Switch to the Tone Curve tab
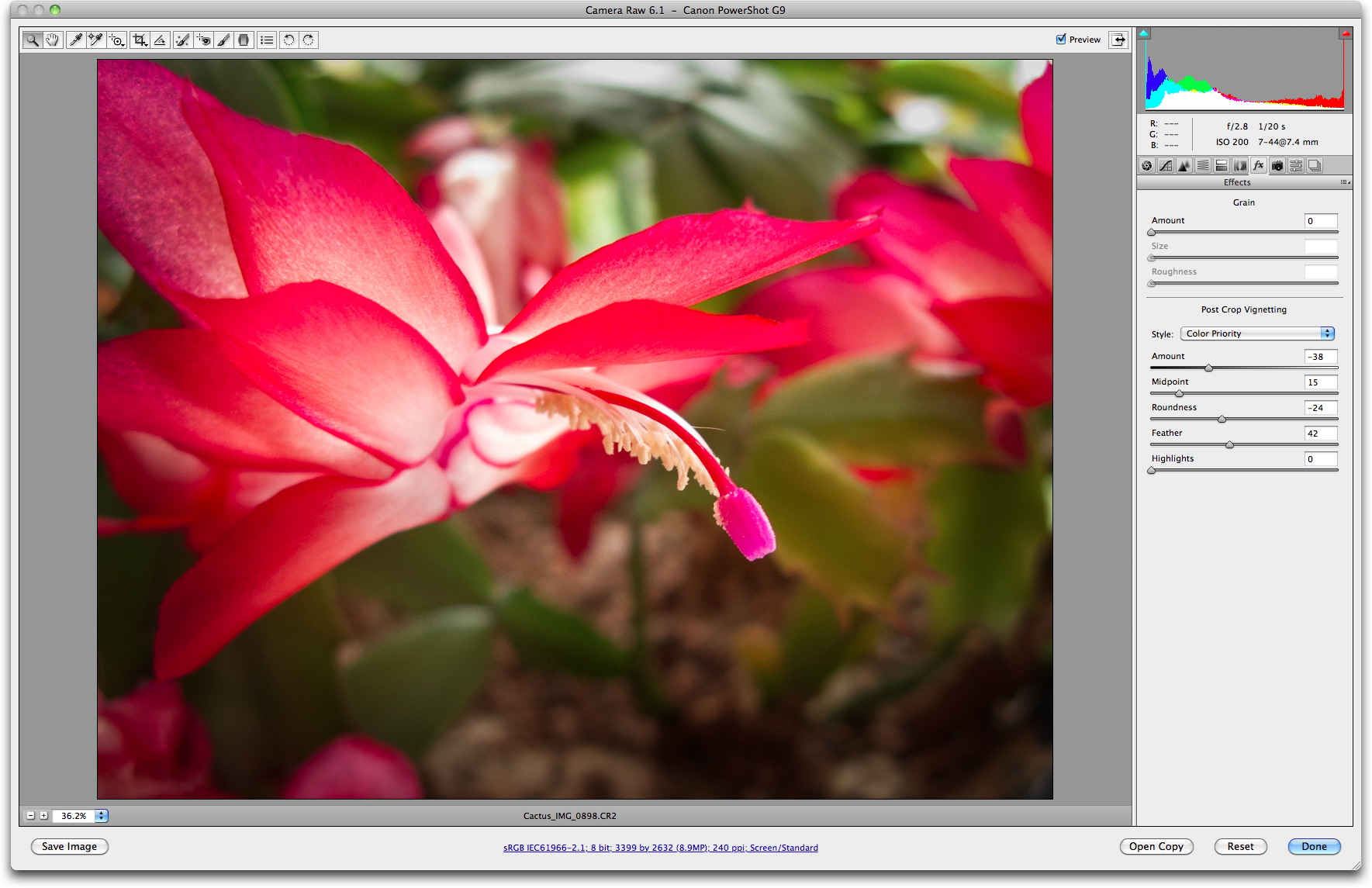This screenshot has height=888, width=1372. (x=1166, y=166)
